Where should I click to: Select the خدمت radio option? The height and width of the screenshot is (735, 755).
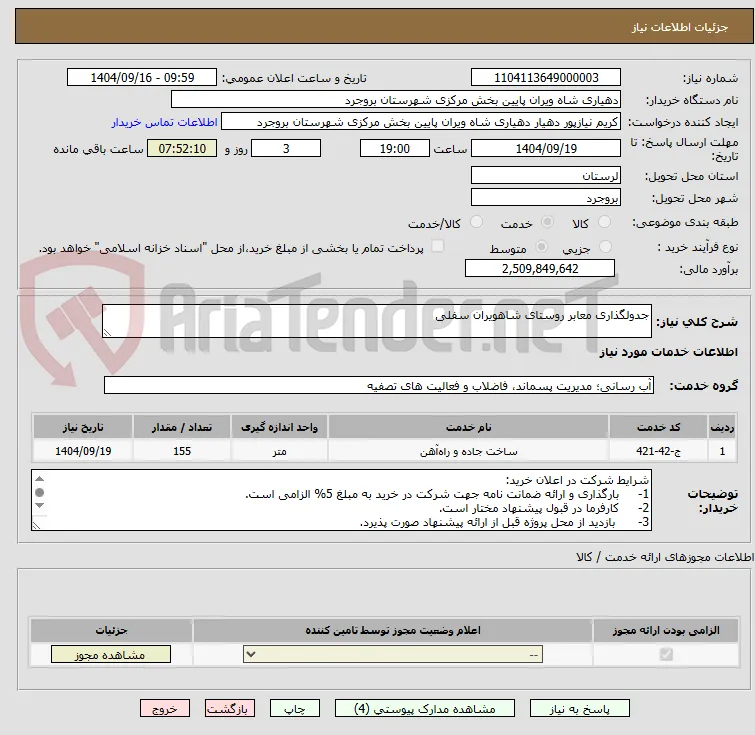click(547, 222)
